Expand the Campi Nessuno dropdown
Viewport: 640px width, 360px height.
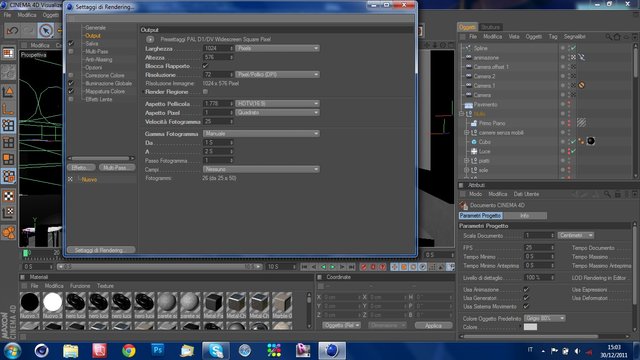click(261, 169)
